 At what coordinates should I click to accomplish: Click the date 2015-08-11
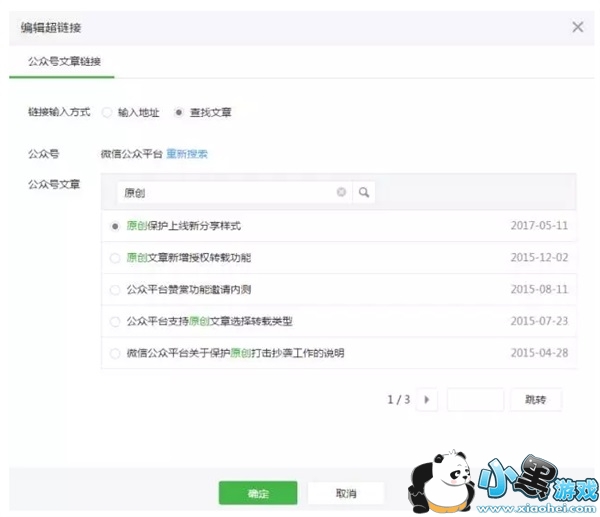click(539, 289)
